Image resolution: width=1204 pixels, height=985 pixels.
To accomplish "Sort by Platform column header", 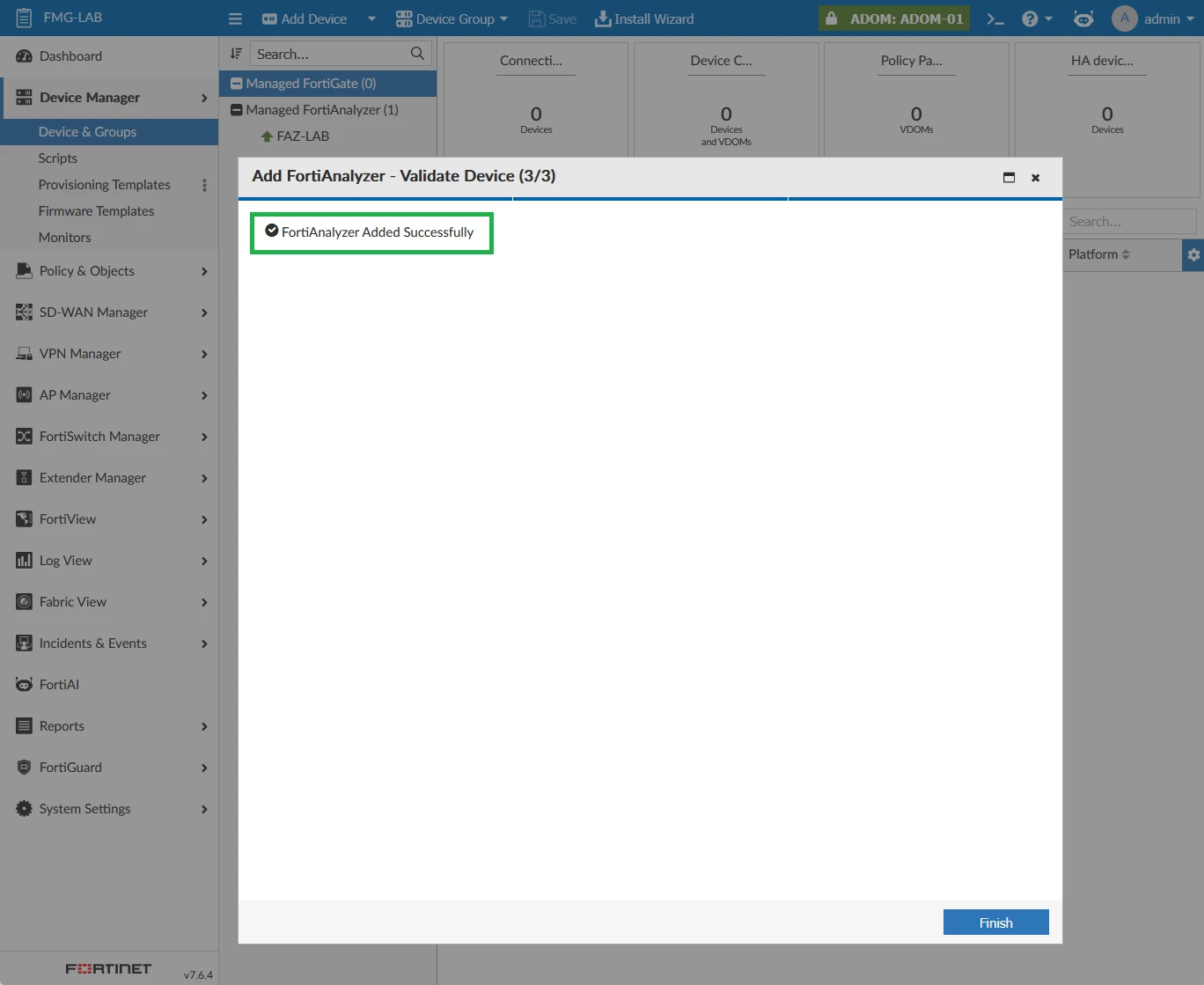I will pos(1099,254).
